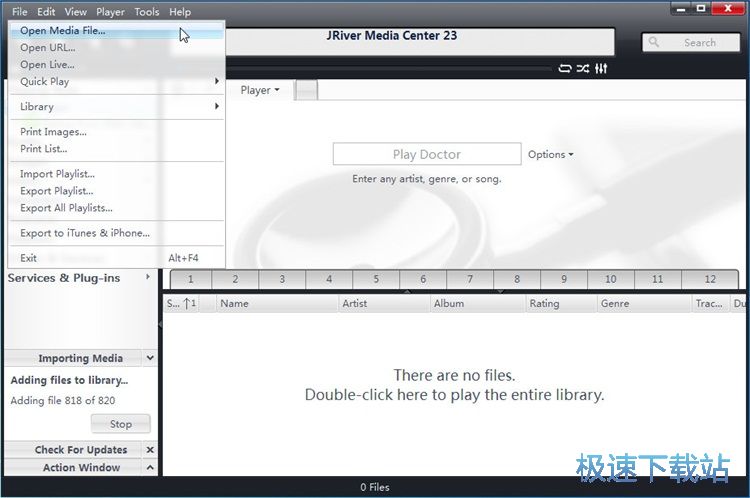This screenshot has height=498, width=750.
Task: Open the Quick Play submenu
Action: (117, 81)
